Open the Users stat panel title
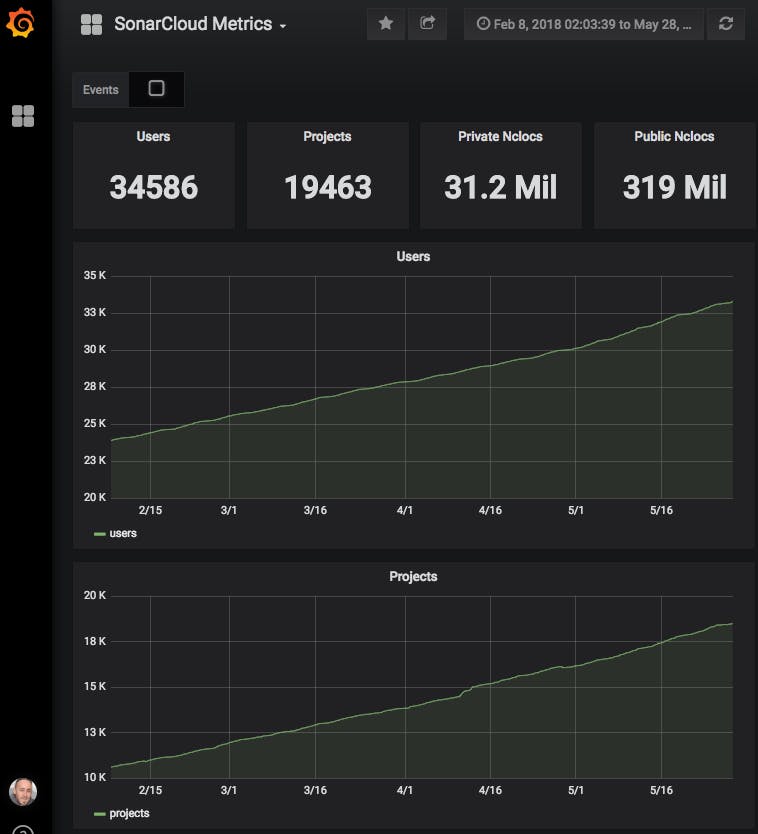This screenshot has width=758, height=834. pos(153,137)
